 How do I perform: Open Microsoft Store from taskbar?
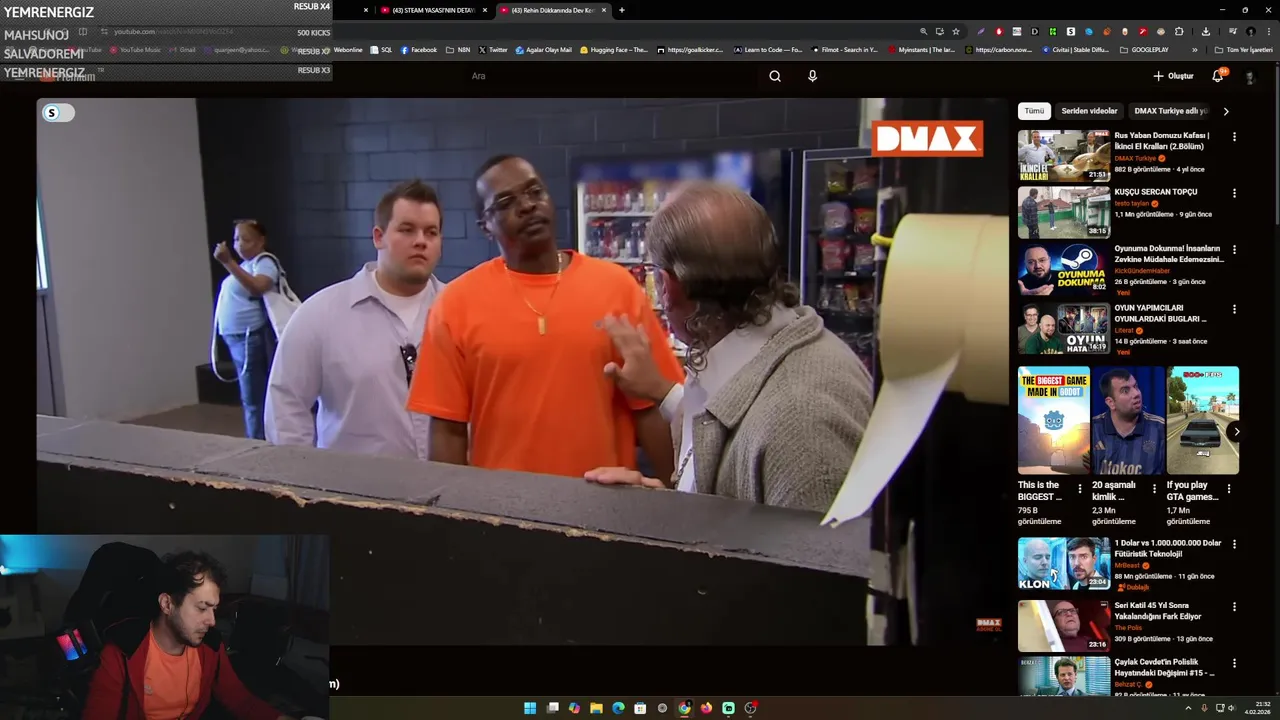(x=640, y=708)
